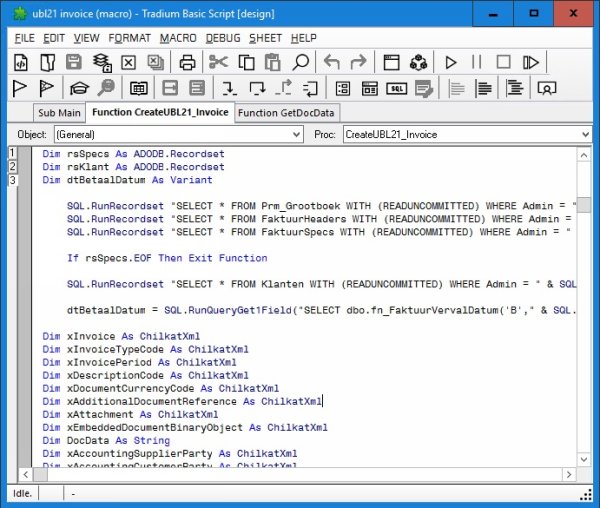Click the vertical scrollbar up arrow
The width and height of the screenshot is (600, 508).
point(584,155)
